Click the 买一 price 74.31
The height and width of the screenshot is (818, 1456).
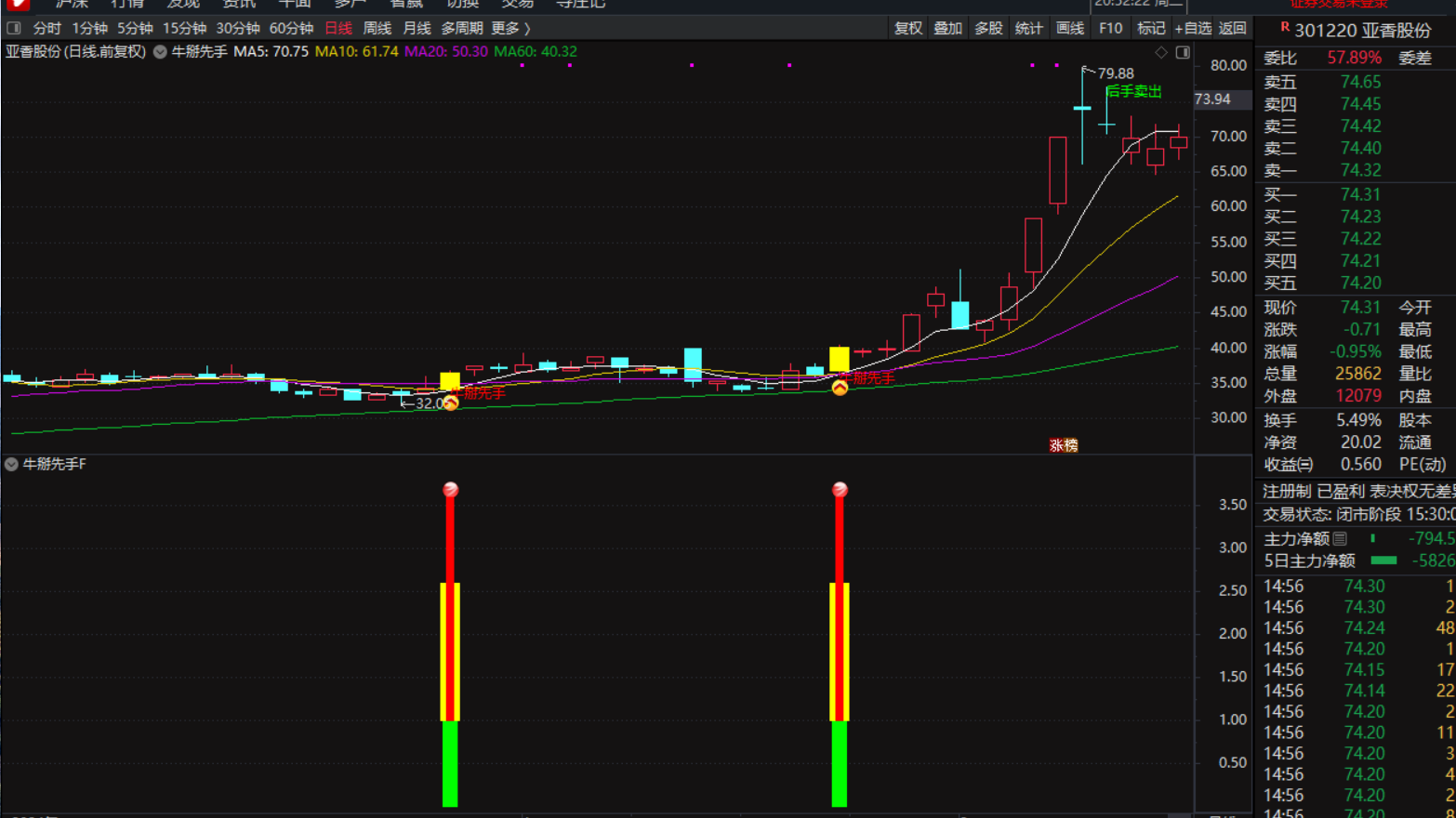point(1360,194)
